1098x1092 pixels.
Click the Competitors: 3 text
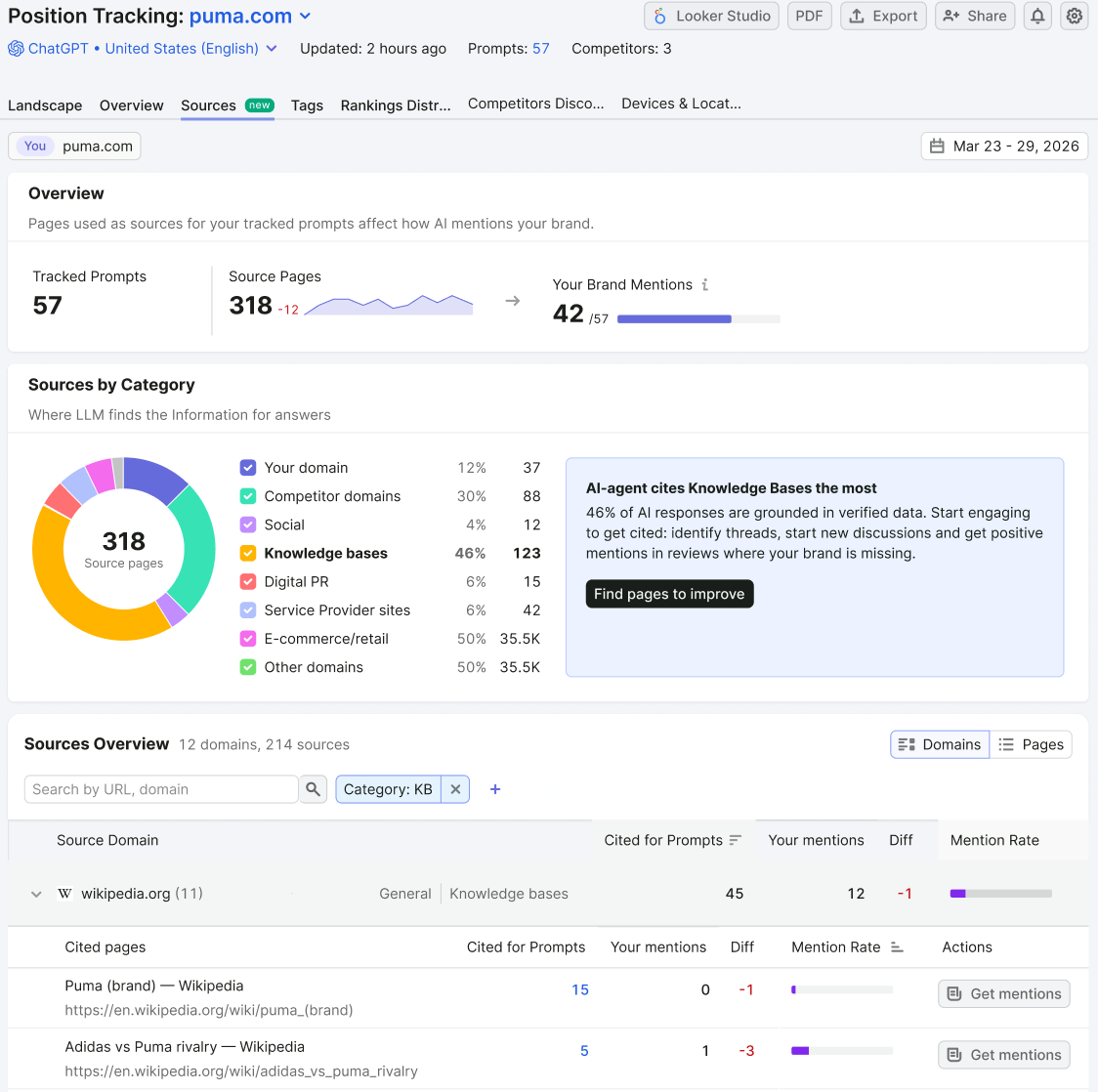[x=621, y=49]
